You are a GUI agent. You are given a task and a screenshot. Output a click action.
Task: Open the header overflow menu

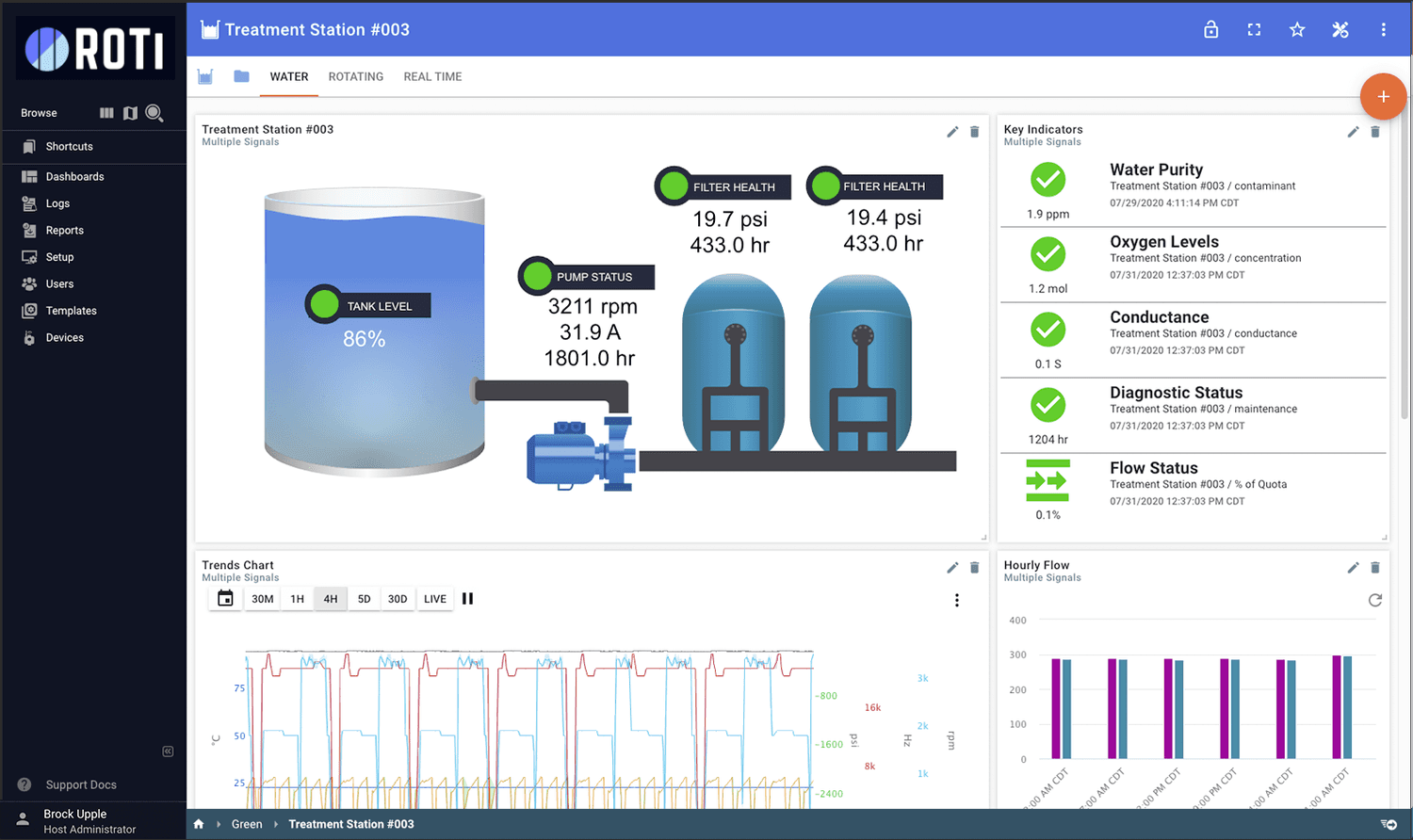coord(1383,29)
